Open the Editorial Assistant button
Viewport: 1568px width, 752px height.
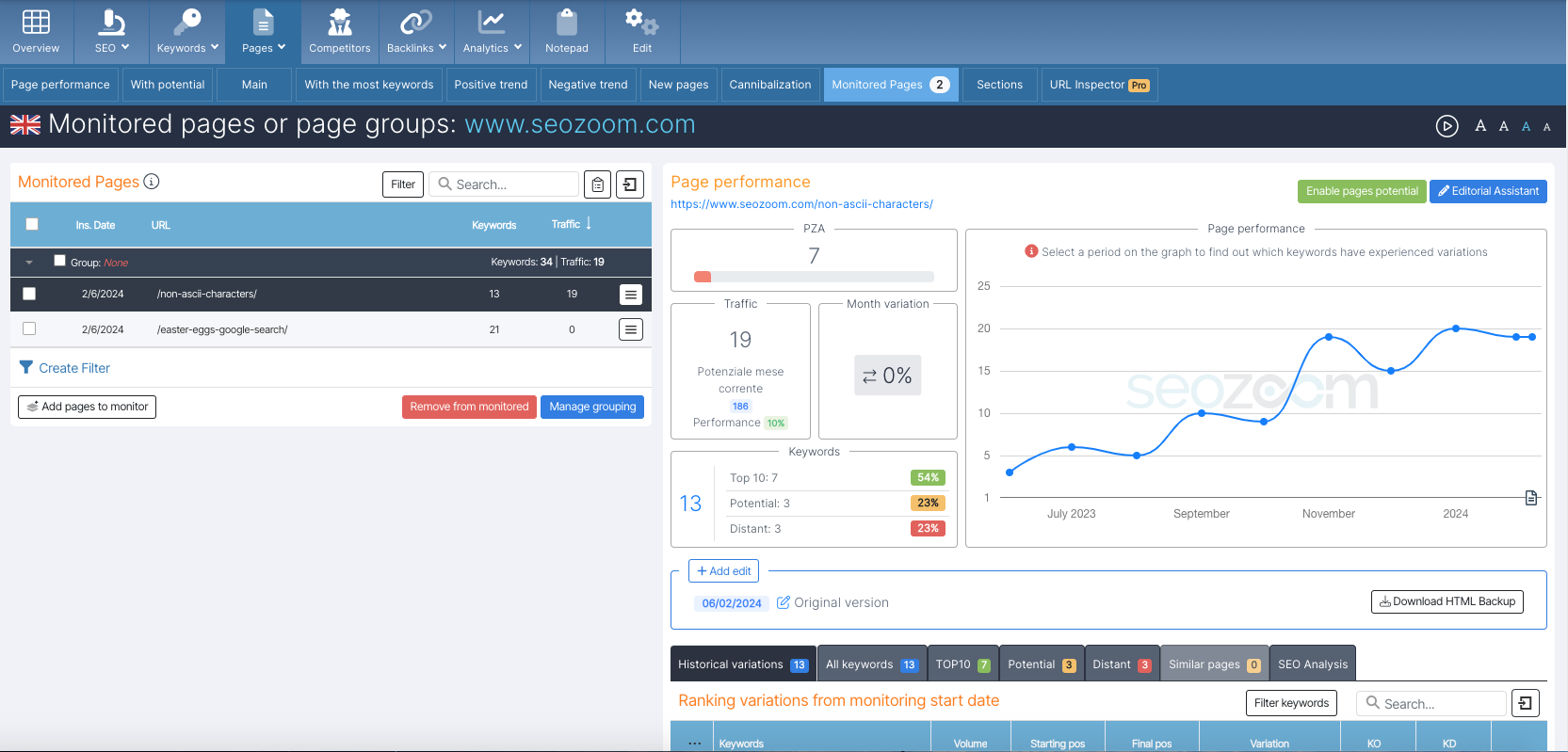point(1488,191)
